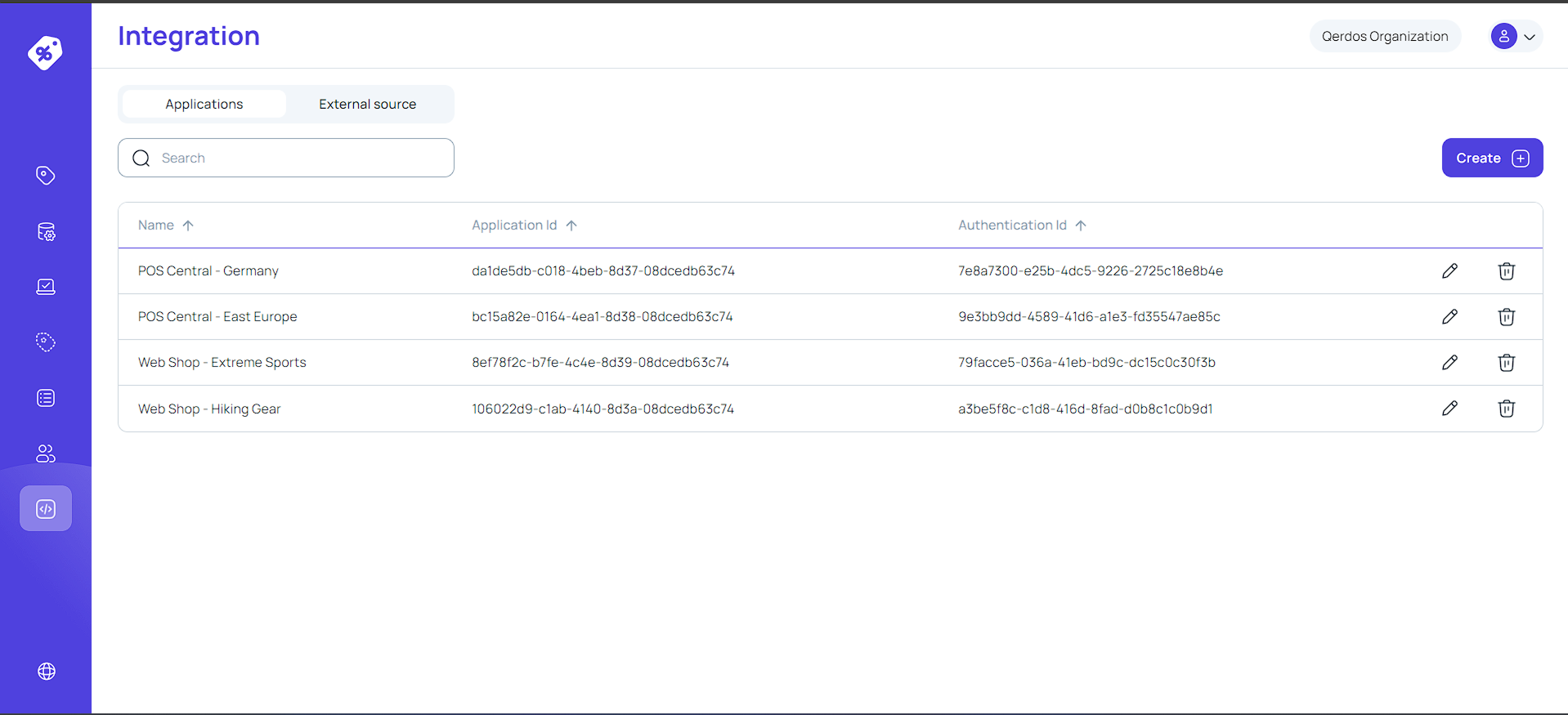Image resolution: width=1568 pixels, height=715 pixels.
Task: Open the language globe icon
Action: [x=47, y=671]
